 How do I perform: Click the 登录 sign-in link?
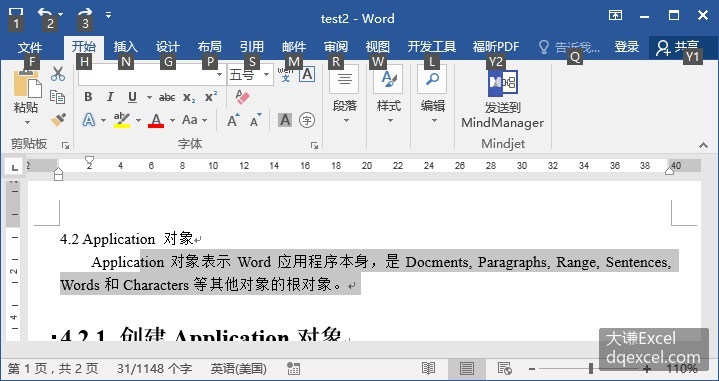[x=627, y=47]
